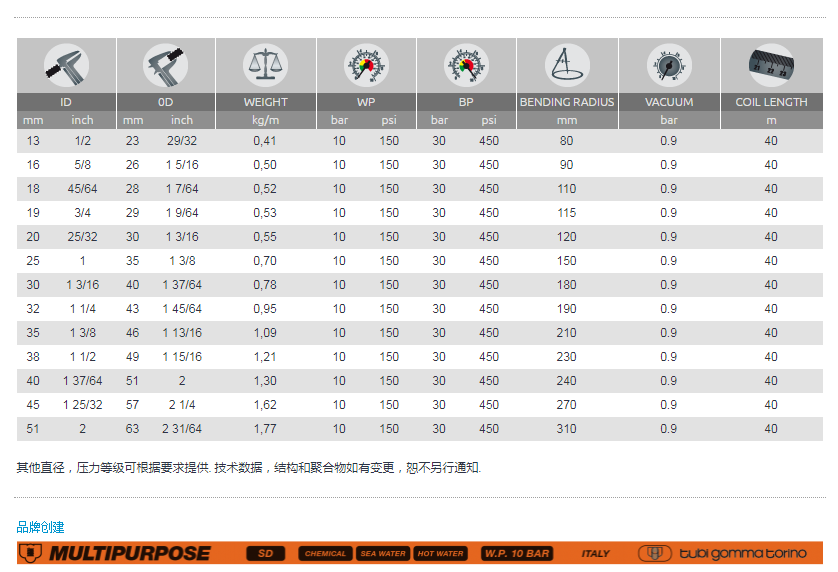This screenshot has width=838, height=572.
Task: Click the SD badge in orange banner
Action: [266, 553]
